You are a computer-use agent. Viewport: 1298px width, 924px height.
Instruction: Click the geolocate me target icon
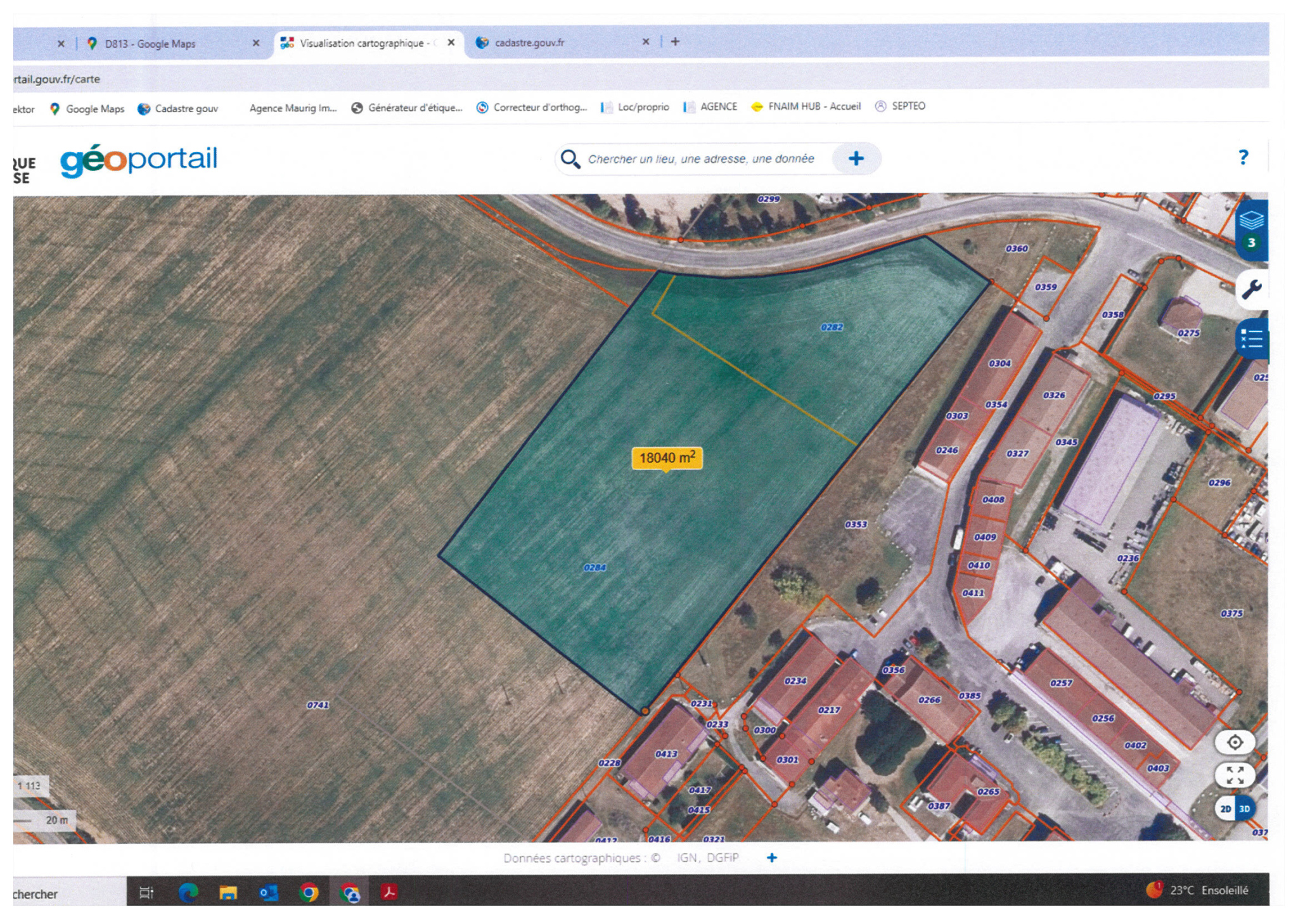[1235, 742]
